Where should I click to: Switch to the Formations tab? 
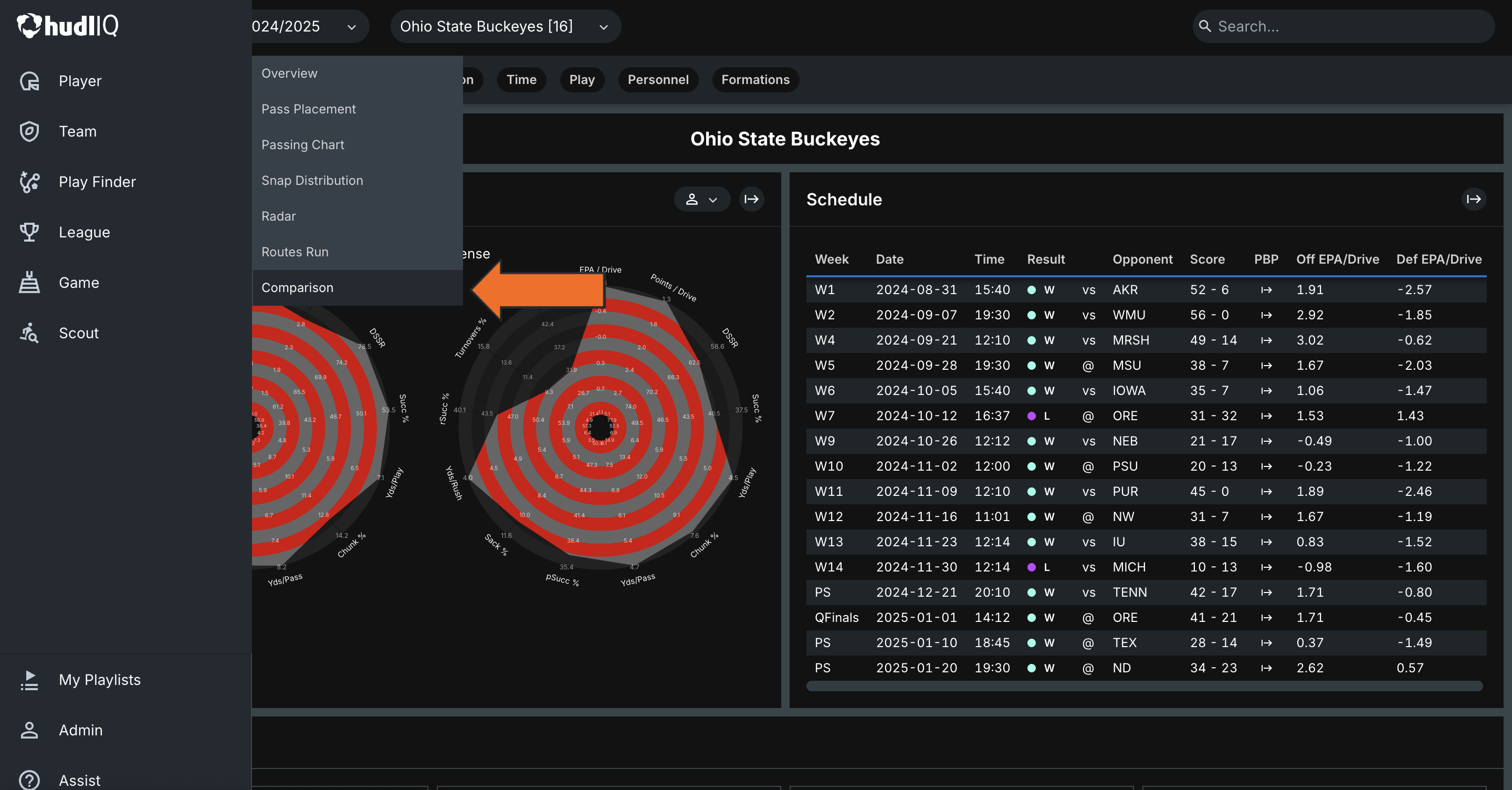pyautogui.click(x=755, y=80)
